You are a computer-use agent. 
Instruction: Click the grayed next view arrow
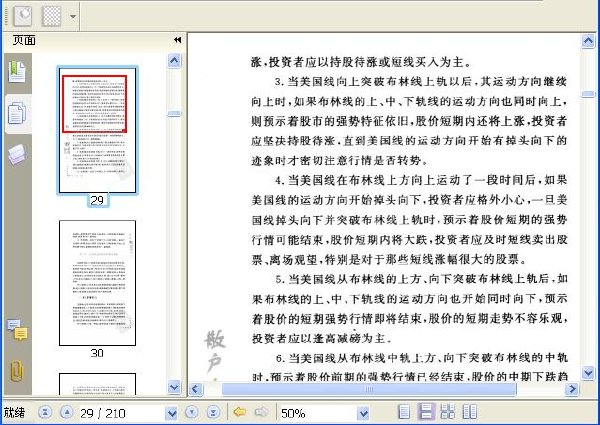(x=262, y=412)
